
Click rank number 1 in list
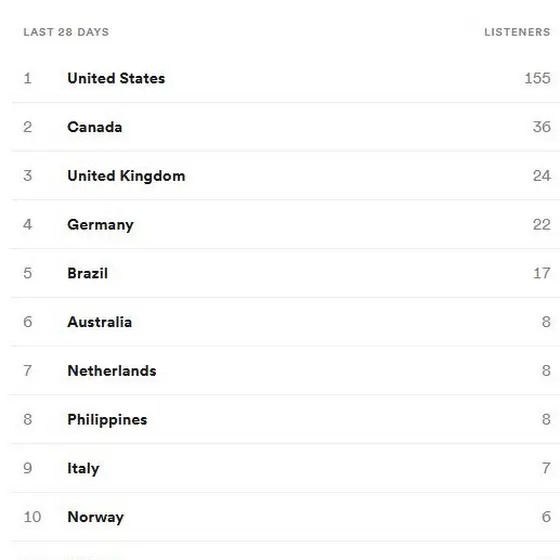click(x=28, y=78)
